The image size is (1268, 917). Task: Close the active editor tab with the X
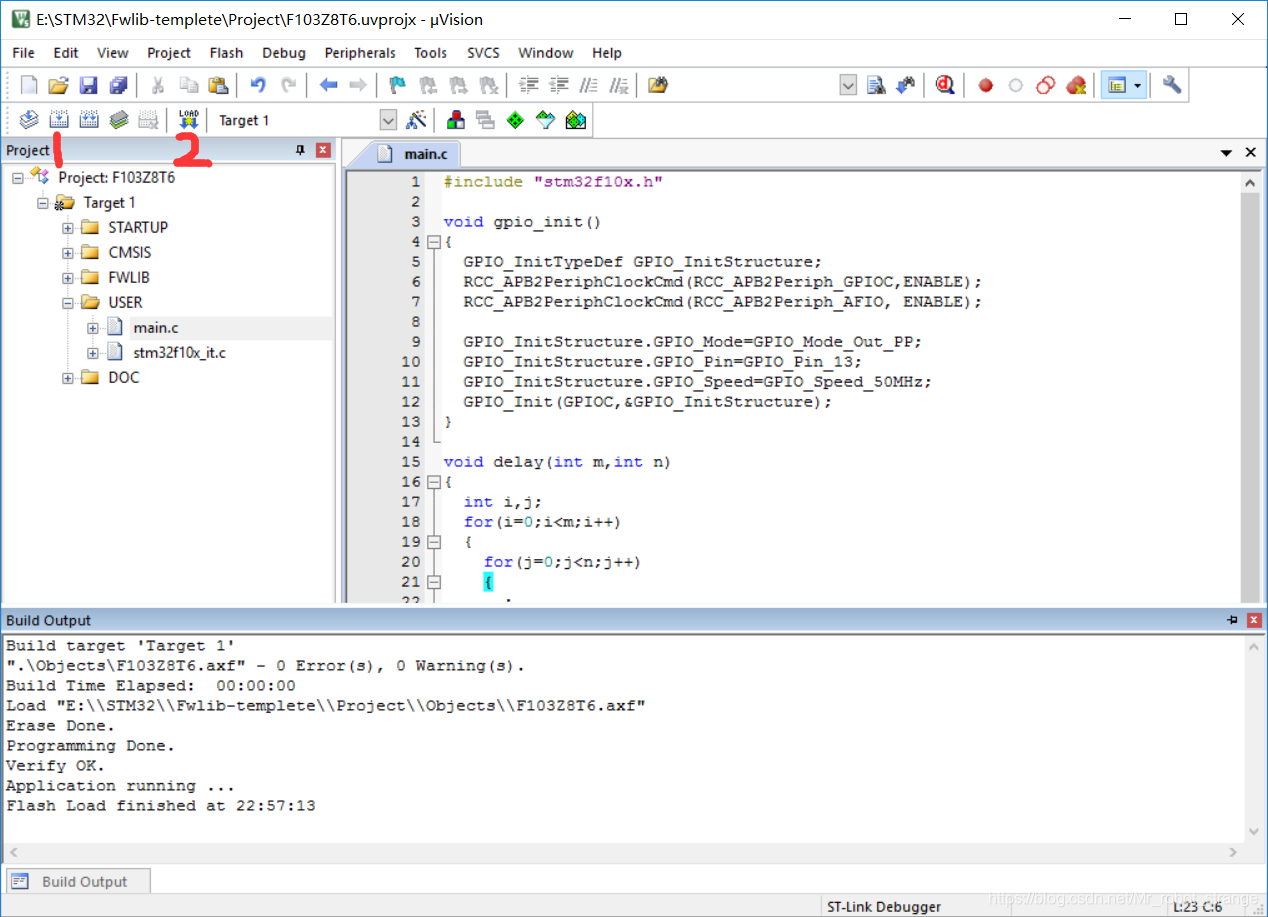pos(1250,153)
